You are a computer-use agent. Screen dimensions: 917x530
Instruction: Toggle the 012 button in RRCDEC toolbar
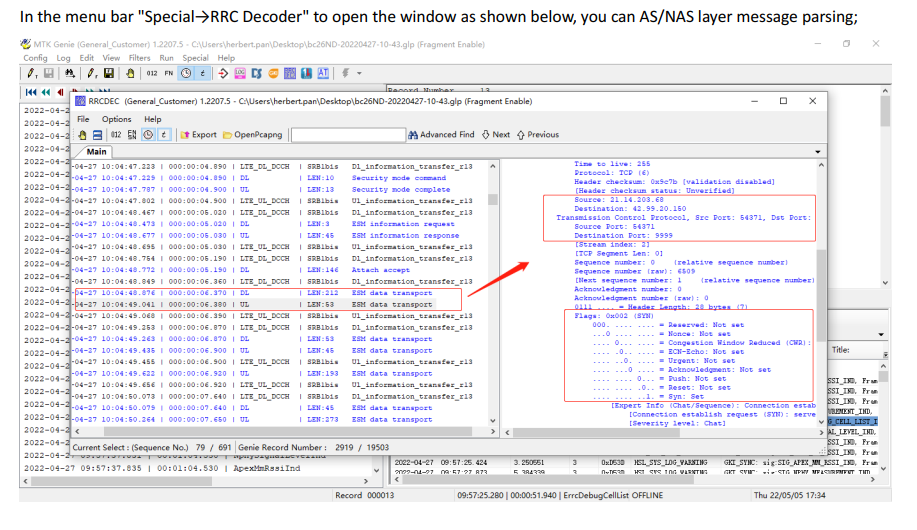click(x=116, y=135)
